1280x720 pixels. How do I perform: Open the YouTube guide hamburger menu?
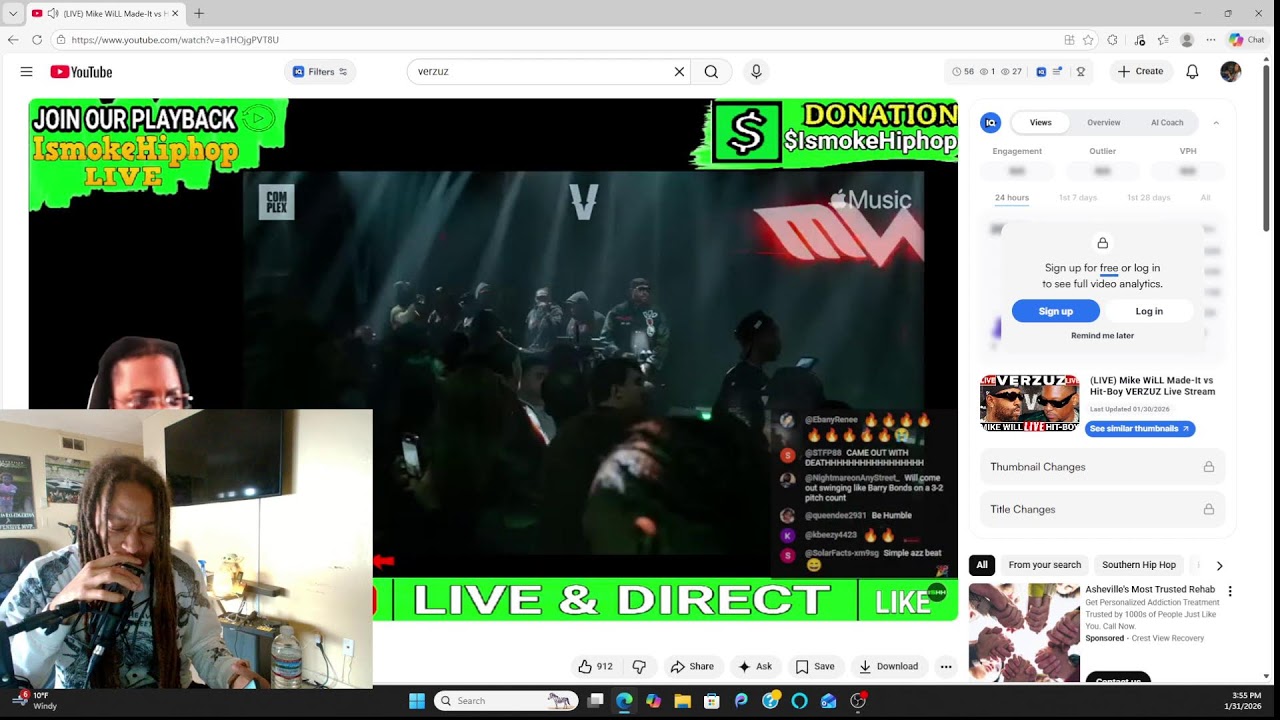tap(26, 72)
